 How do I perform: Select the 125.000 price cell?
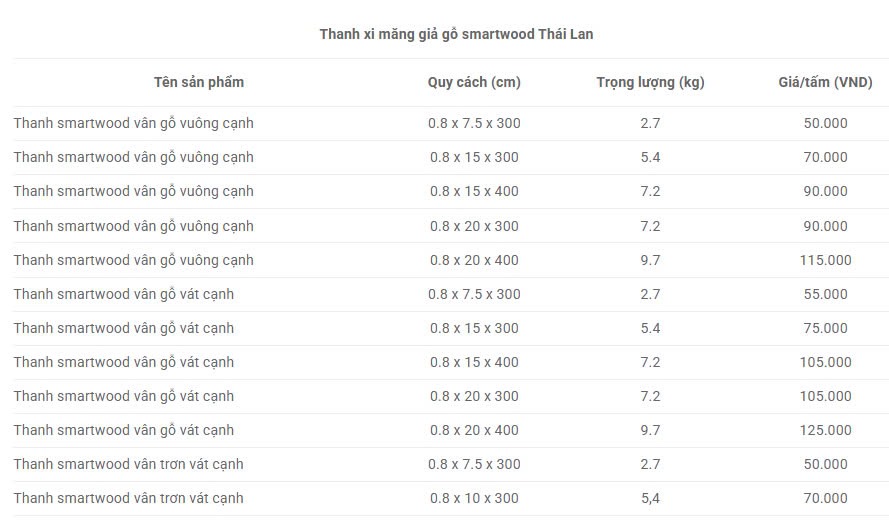pyautogui.click(x=825, y=430)
